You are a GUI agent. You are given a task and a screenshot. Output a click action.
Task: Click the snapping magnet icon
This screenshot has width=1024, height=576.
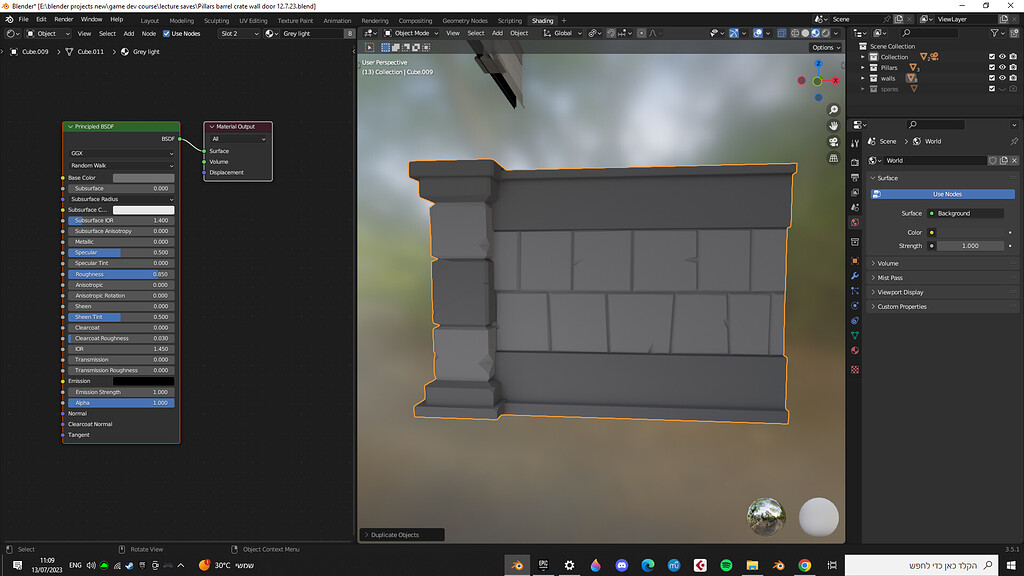[610, 33]
